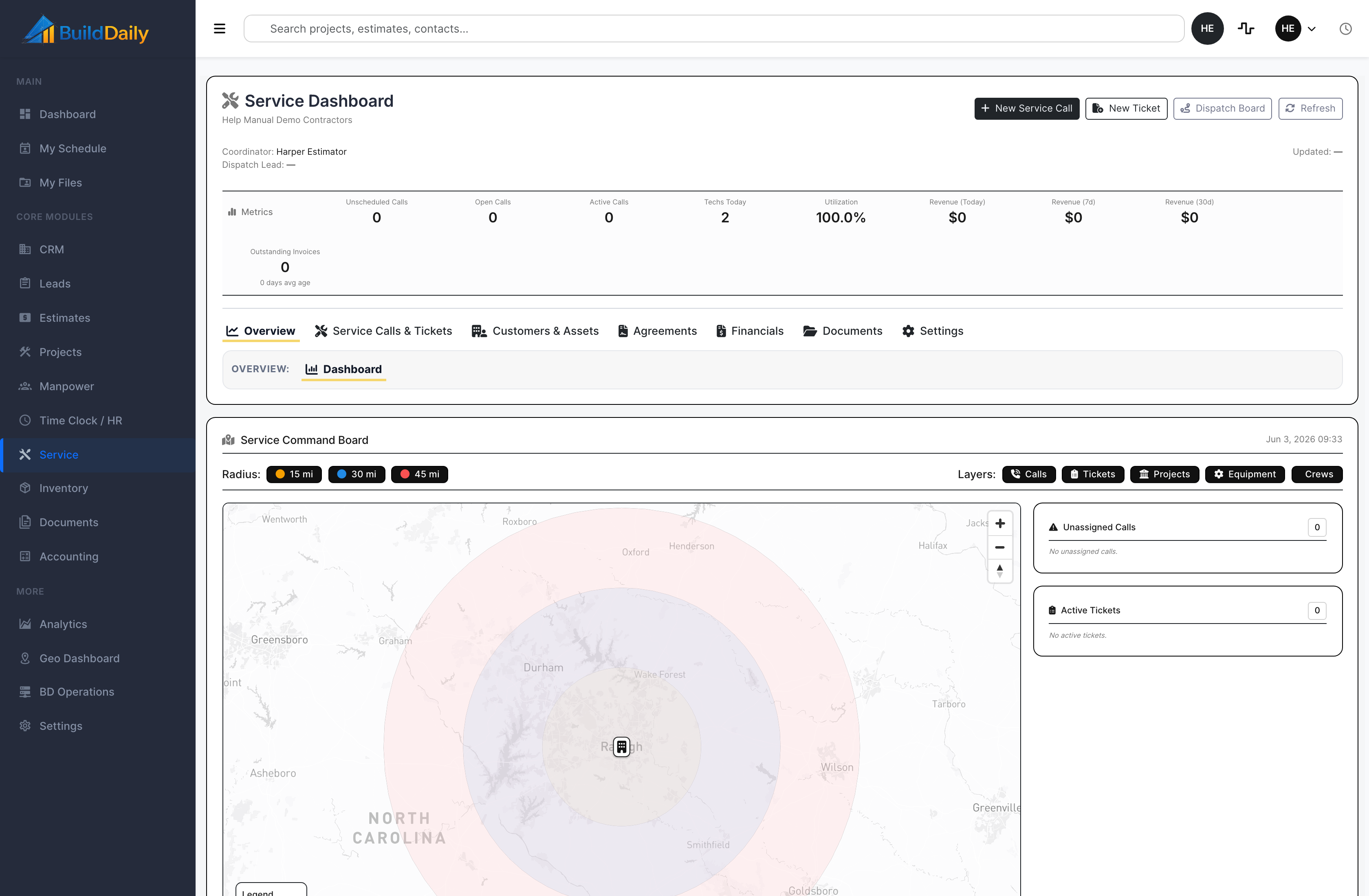Screen dimensions: 1369x896
Task: Click the Active Tickets count badge
Action: [1317, 610]
